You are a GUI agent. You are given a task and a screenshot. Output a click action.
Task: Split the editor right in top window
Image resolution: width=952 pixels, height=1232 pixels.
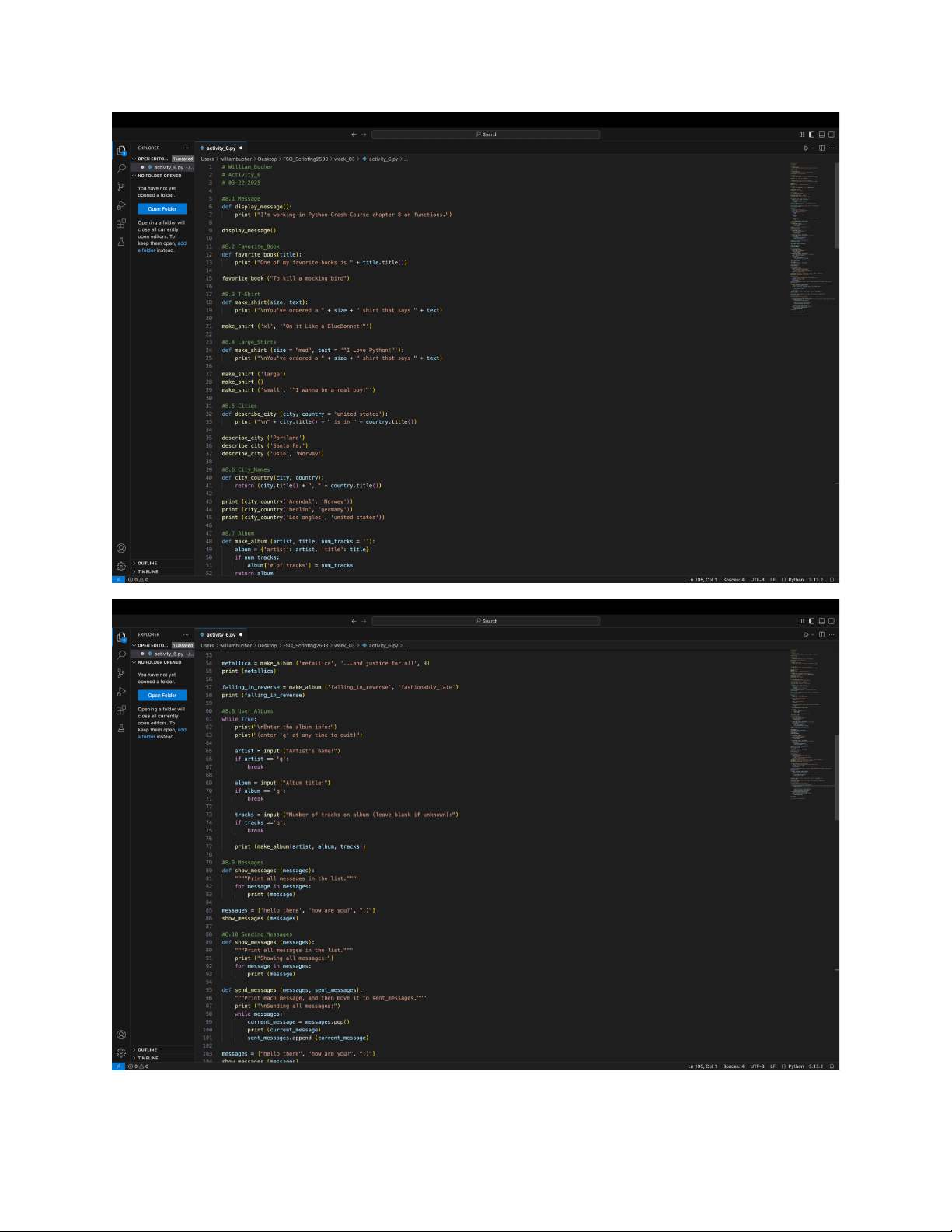(x=821, y=148)
